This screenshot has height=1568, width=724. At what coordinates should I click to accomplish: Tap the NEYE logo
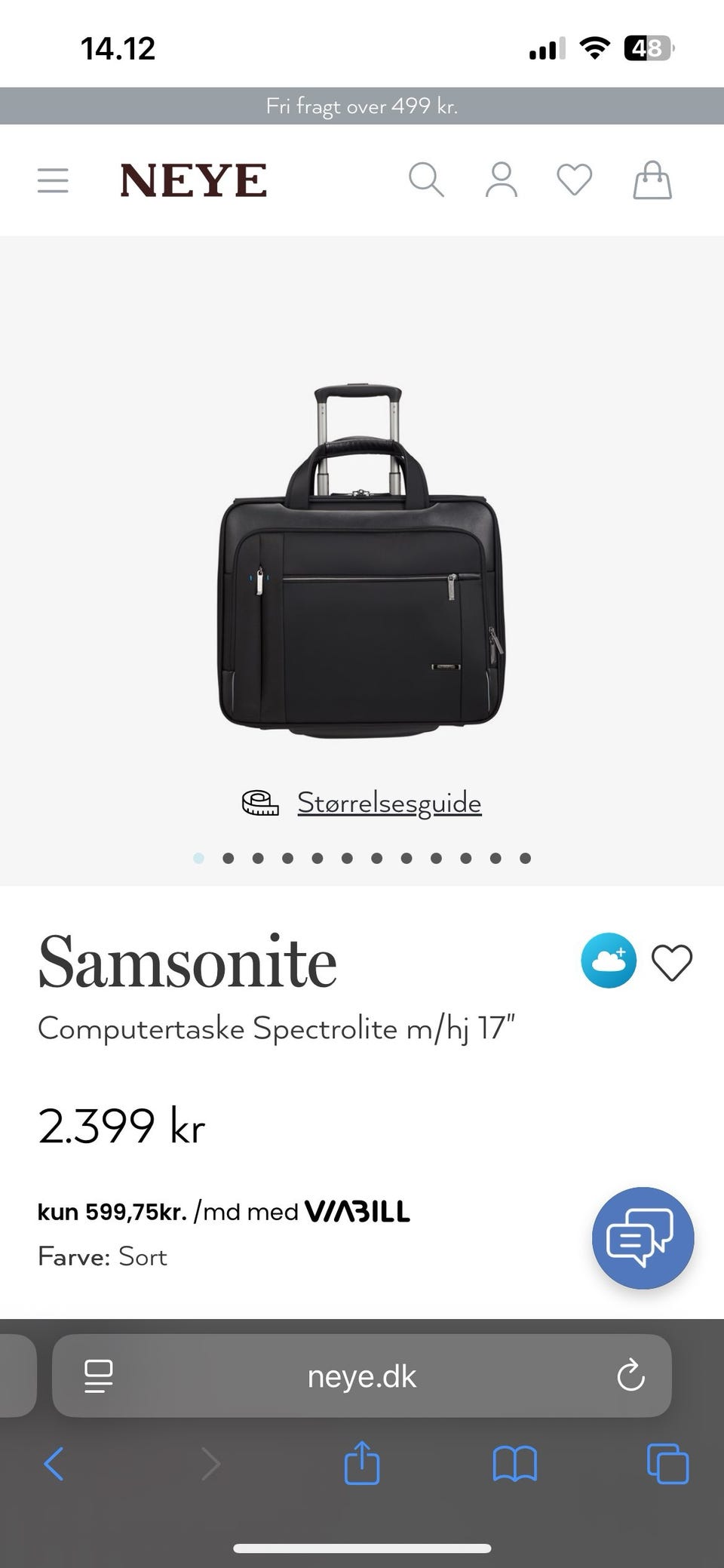point(193,180)
